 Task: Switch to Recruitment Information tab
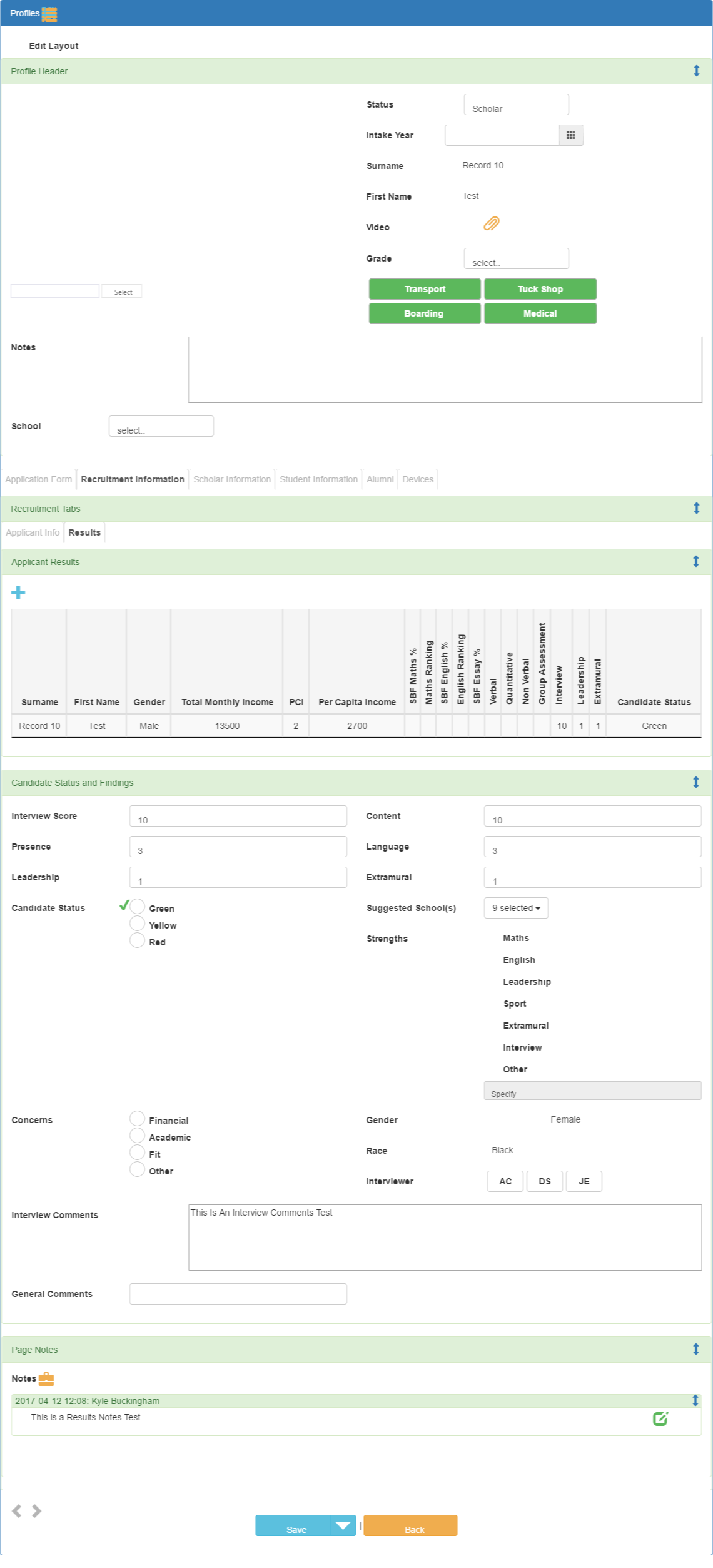(x=133, y=480)
